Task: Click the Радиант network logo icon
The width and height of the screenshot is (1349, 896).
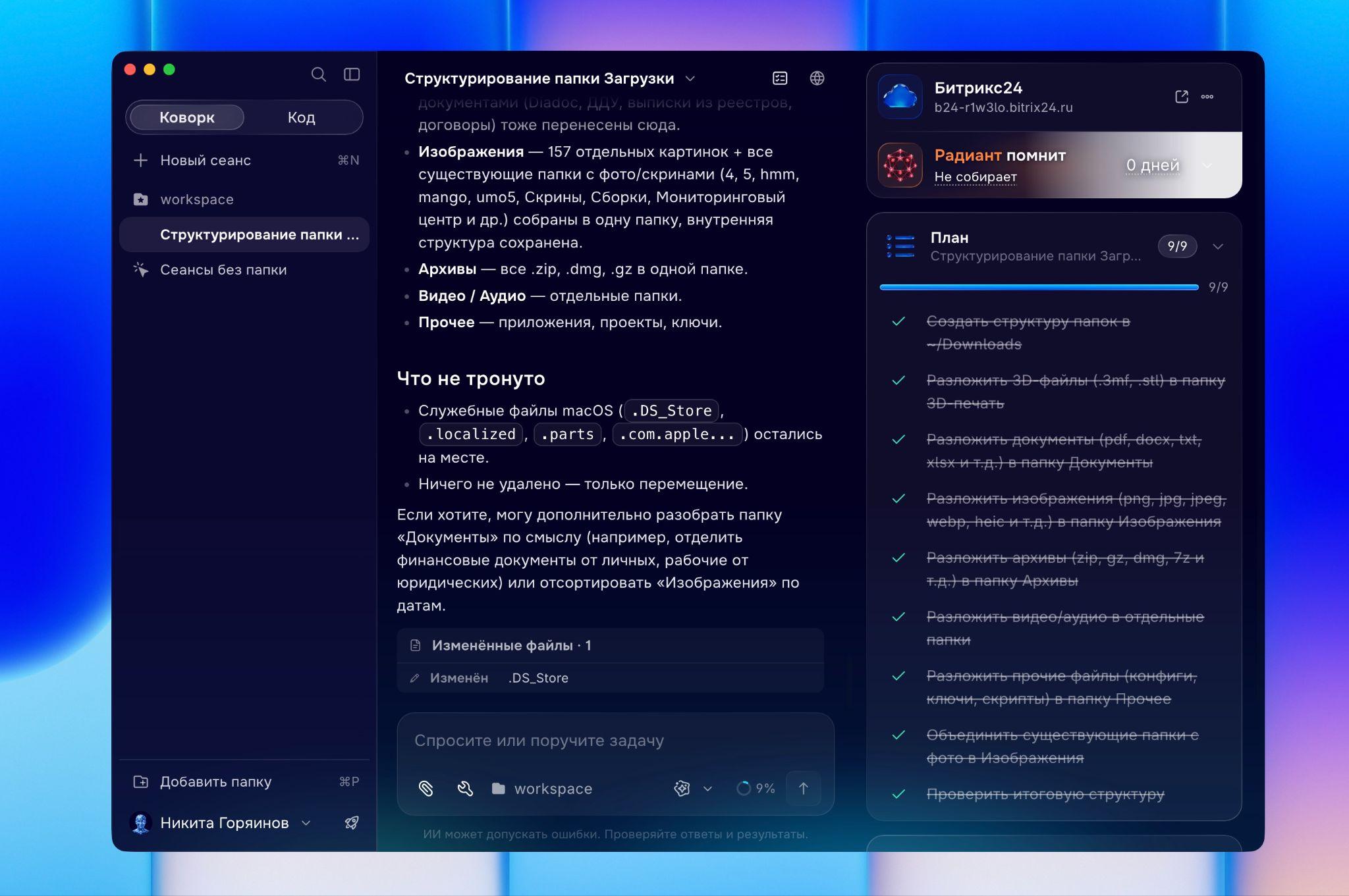Action: 900,165
